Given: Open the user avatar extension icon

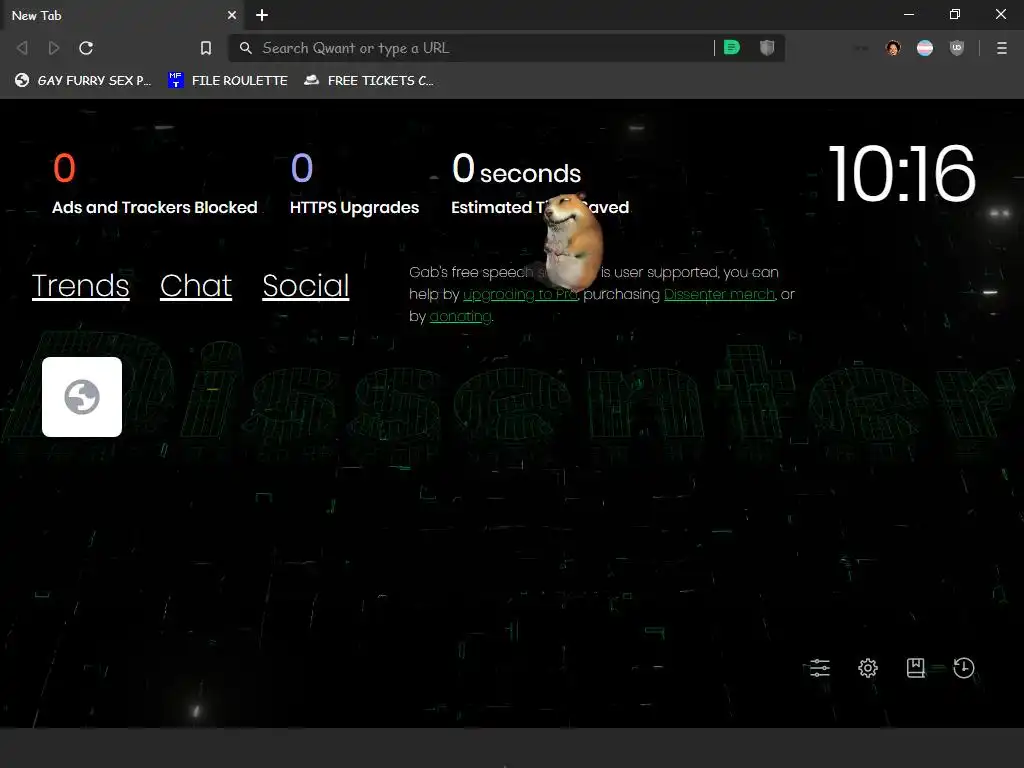Looking at the screenshot, I should (893, 48).
